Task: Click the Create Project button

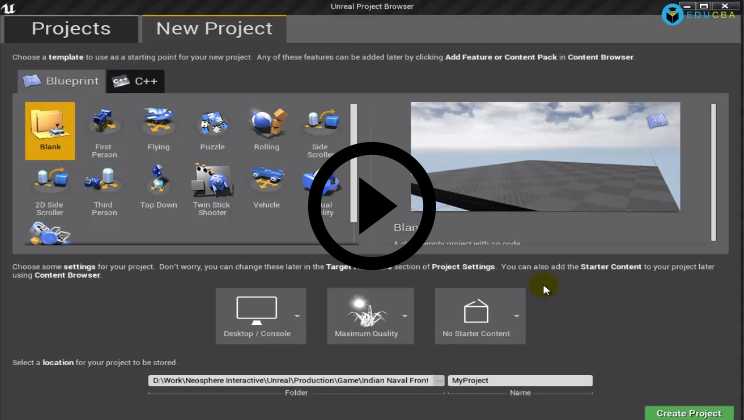Action: [689, 413]
